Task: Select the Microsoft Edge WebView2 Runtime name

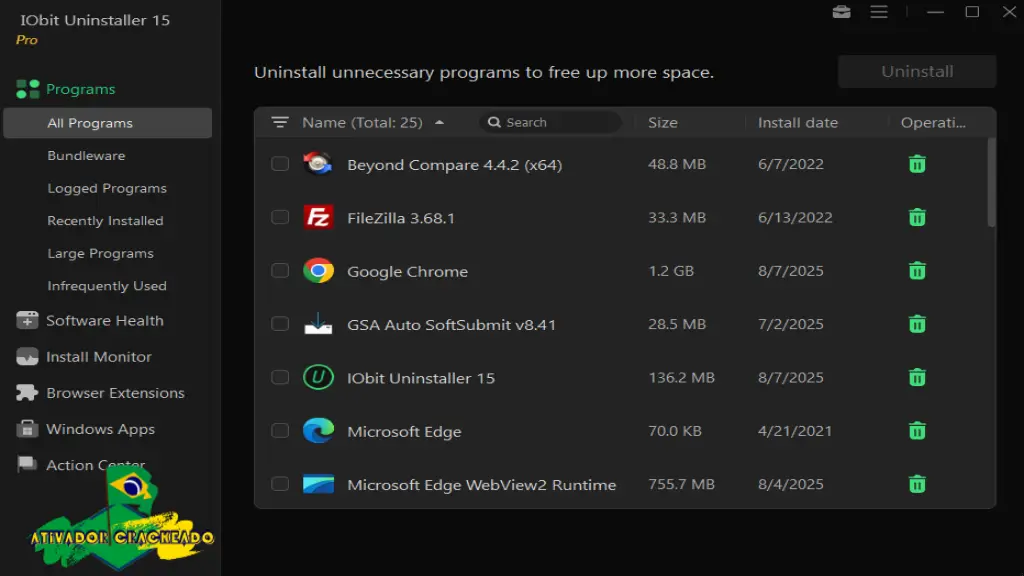Action: pyautogui.click(x=481, y=485)
